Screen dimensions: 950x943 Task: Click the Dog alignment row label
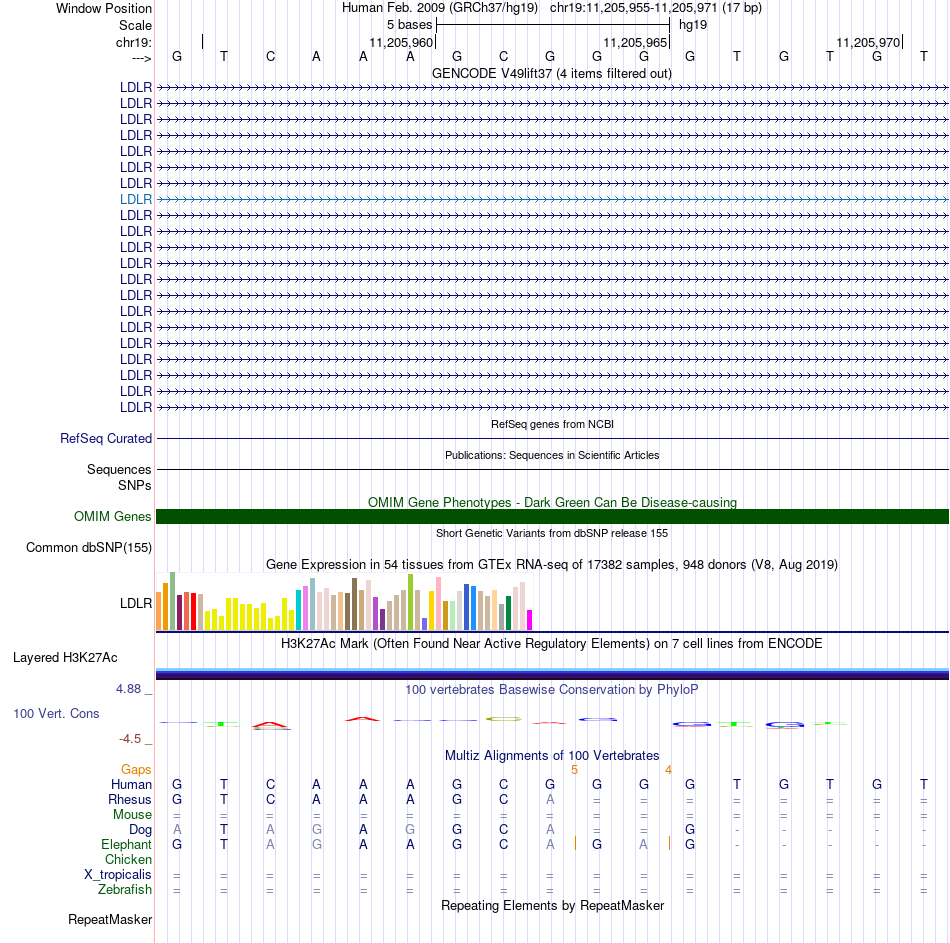pos(141,830)
